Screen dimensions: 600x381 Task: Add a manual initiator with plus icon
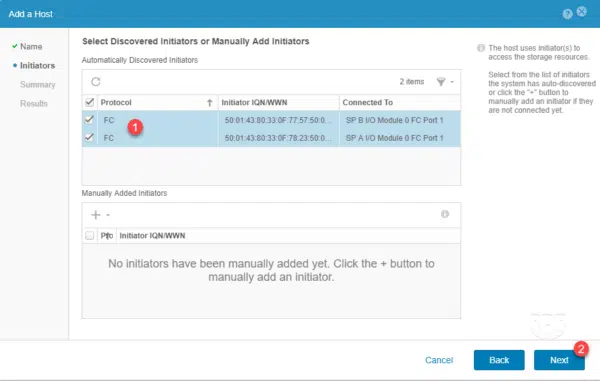96,215
